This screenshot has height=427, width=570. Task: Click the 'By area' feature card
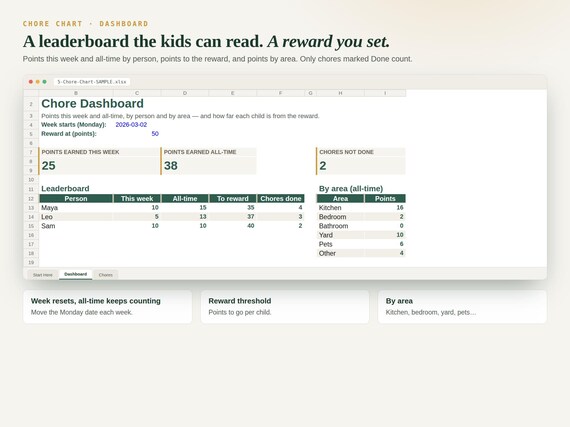coord(462,307)
